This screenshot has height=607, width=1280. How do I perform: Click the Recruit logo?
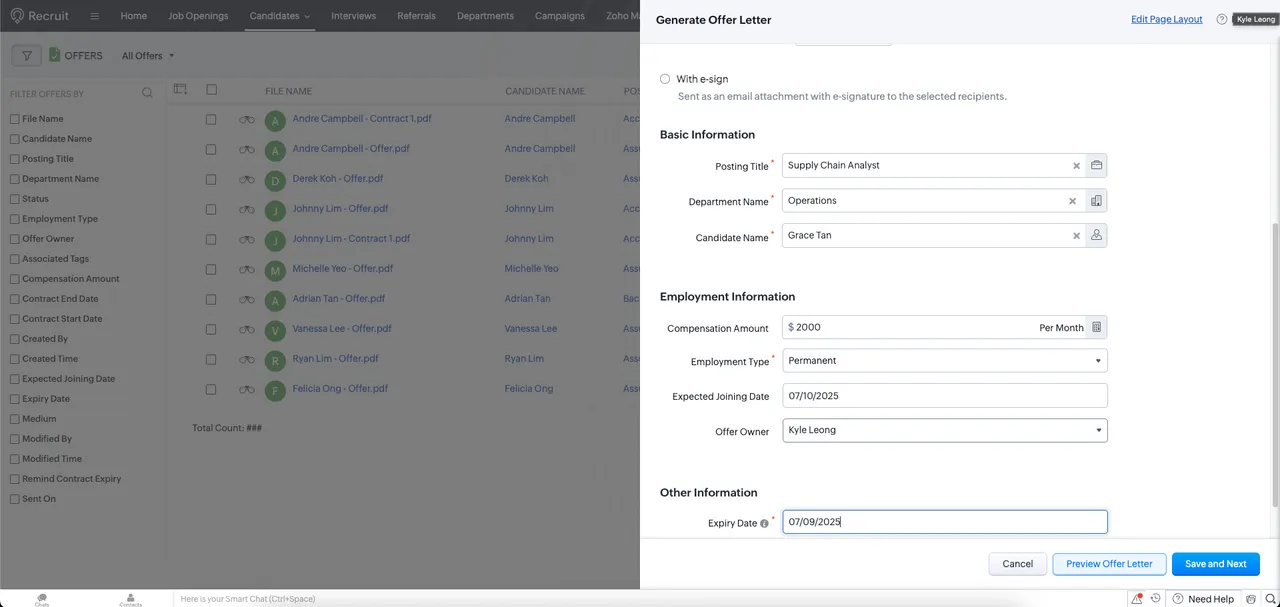(x=41, y=16)
